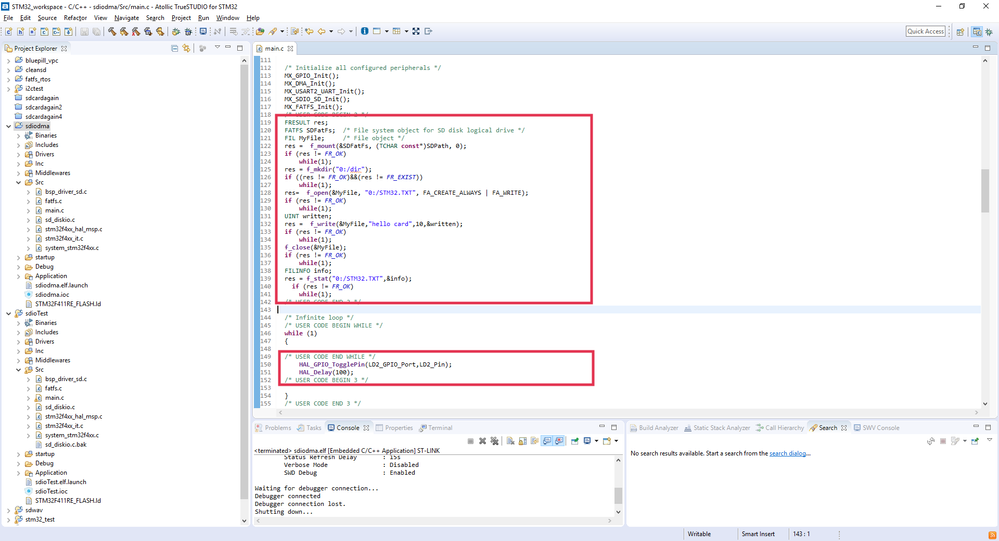The width and height of the screenshot is (999, 541).
Task: Maximize the Project Explorer panel
Action: point(240,48)
